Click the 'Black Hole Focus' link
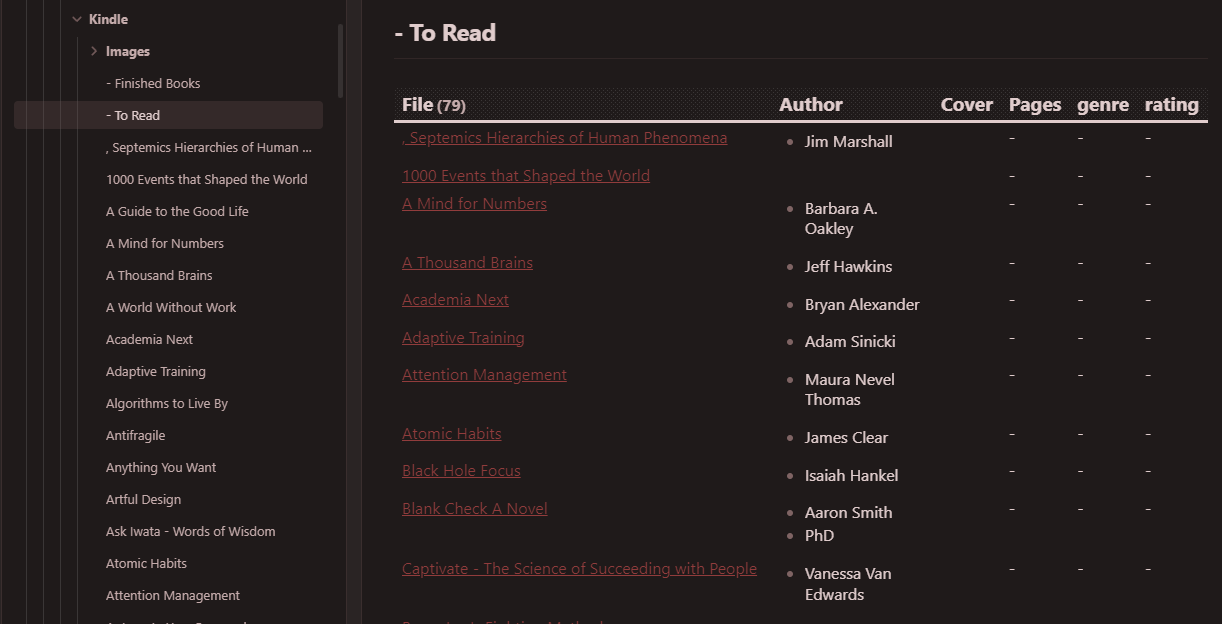 pyautogui.click(x=461, y=471)
